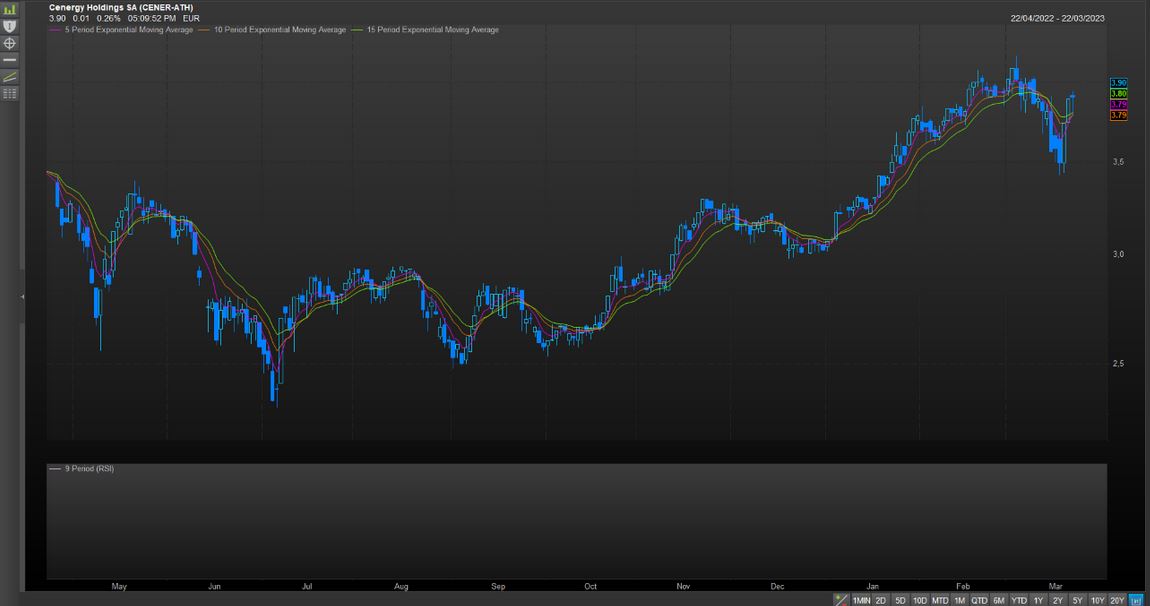Viewport: 1150px width, 606px height.
Task: Click the 5 Period Exponential Moving Average legend
Action: coord(126,30)
